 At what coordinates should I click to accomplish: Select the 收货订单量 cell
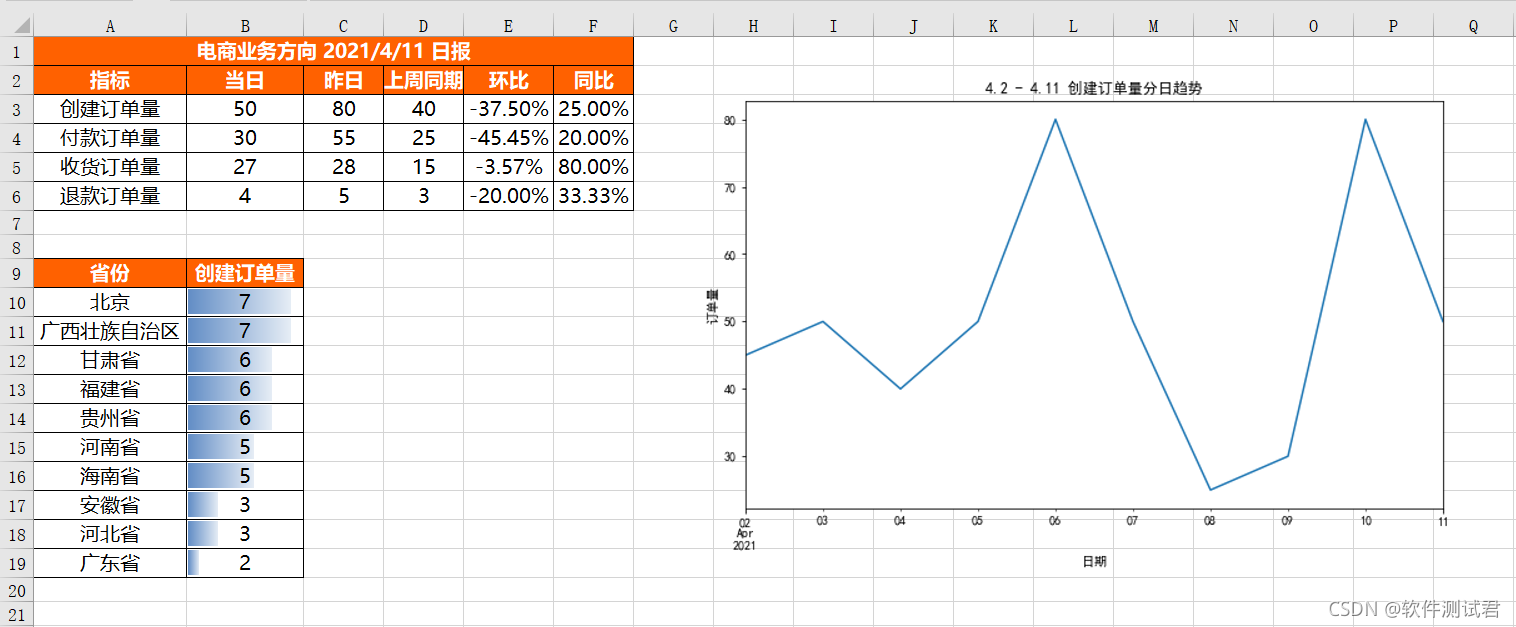[110, 167]
